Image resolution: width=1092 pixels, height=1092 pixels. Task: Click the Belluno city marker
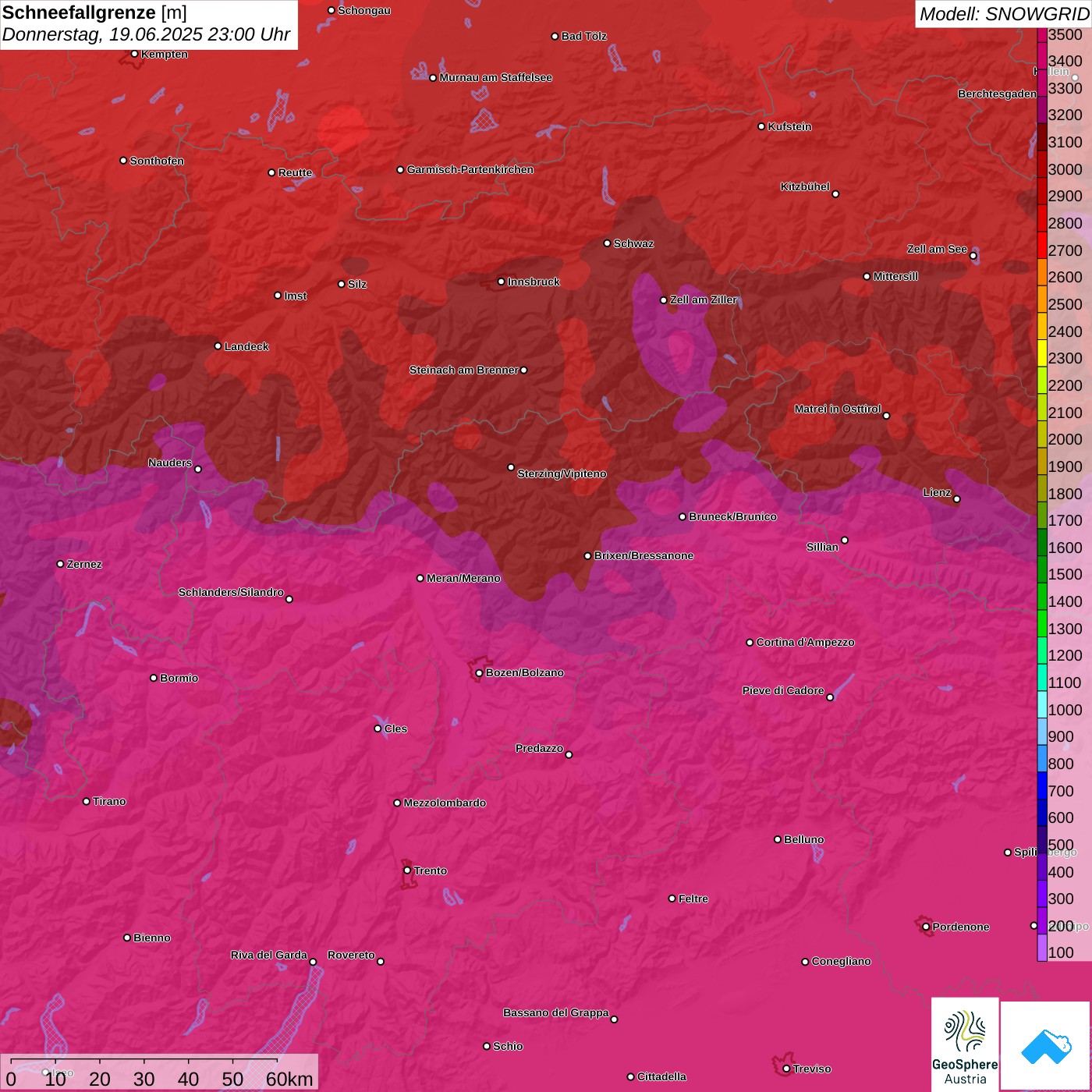point(778,839)
